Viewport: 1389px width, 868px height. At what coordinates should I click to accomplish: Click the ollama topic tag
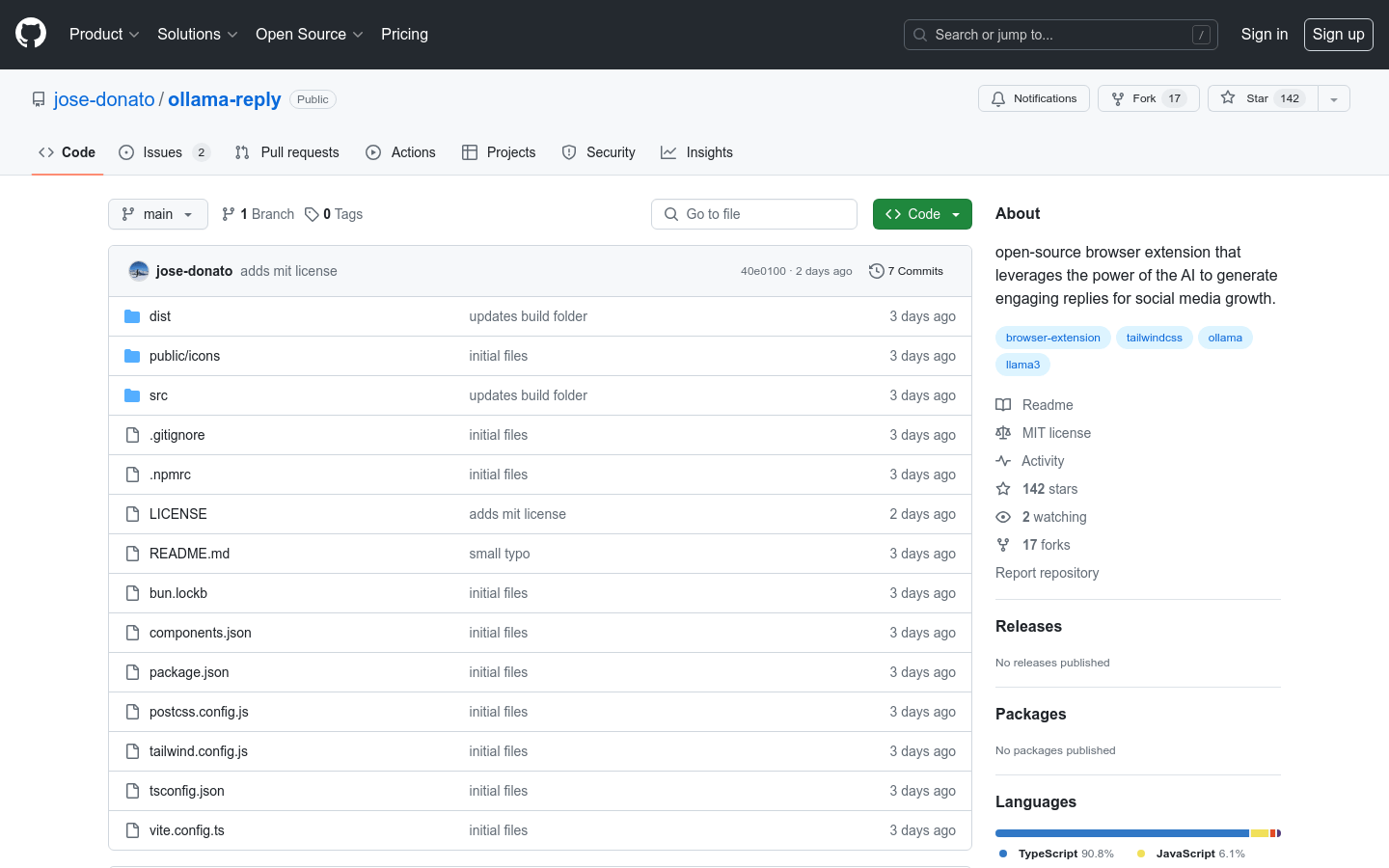click(x=1225, y=338)
